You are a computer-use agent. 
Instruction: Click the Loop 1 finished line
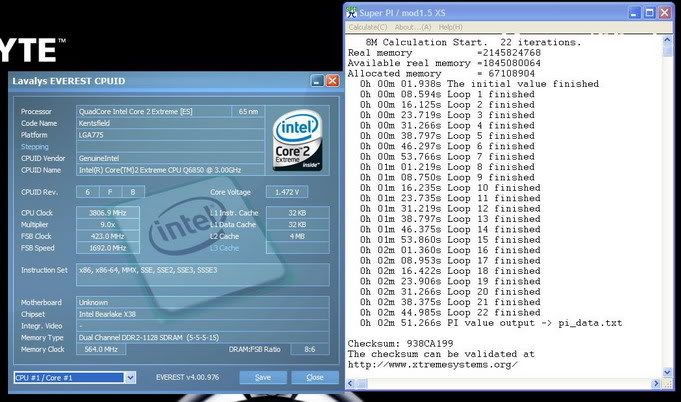point(447,94)
